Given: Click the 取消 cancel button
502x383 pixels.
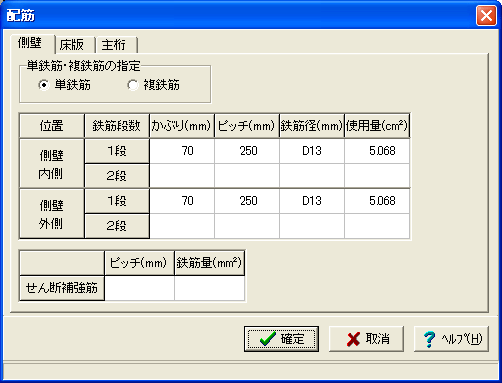Looking at the screenshot, I should tap(366, 339).
